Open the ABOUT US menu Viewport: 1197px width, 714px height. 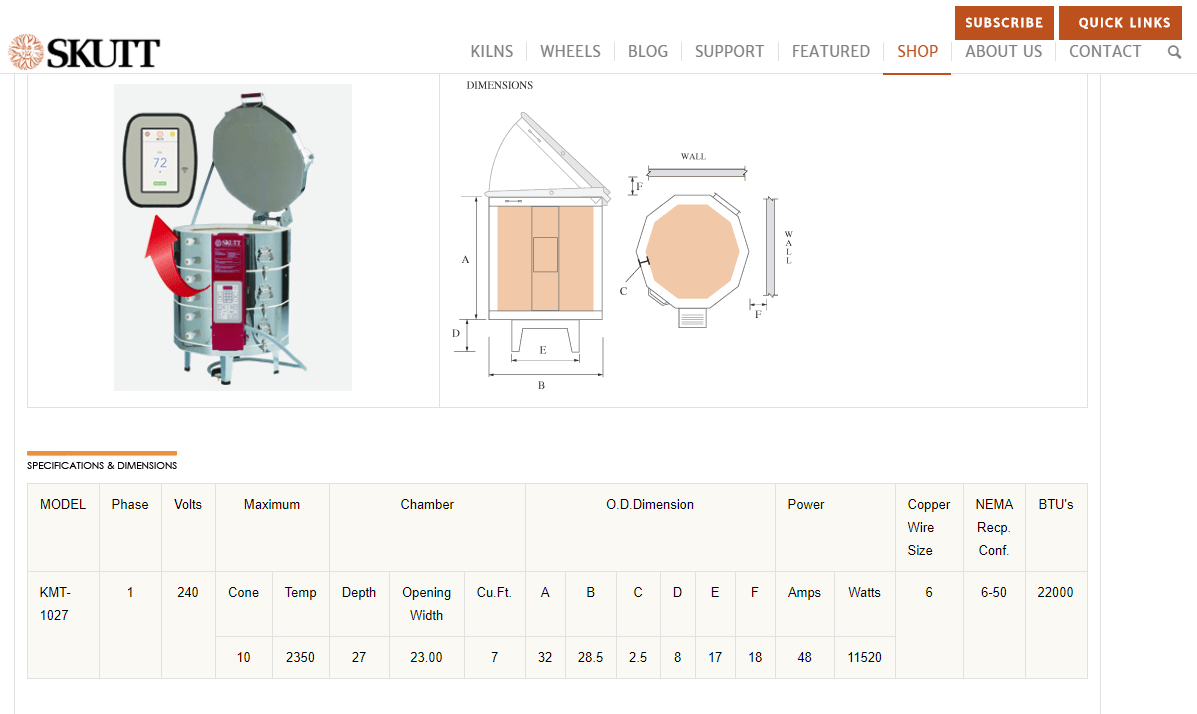click(1003, 51)
